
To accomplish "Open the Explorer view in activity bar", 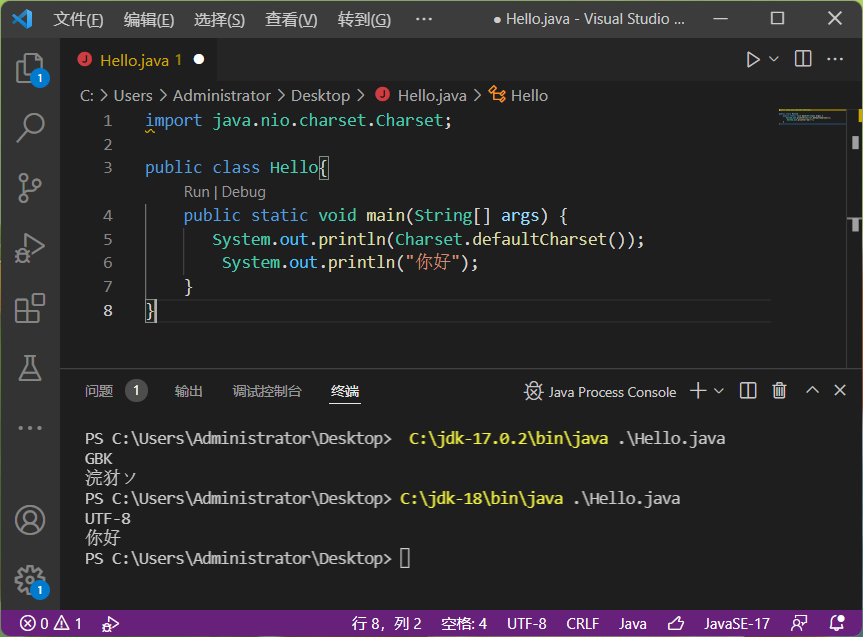I will click(30, 69).
